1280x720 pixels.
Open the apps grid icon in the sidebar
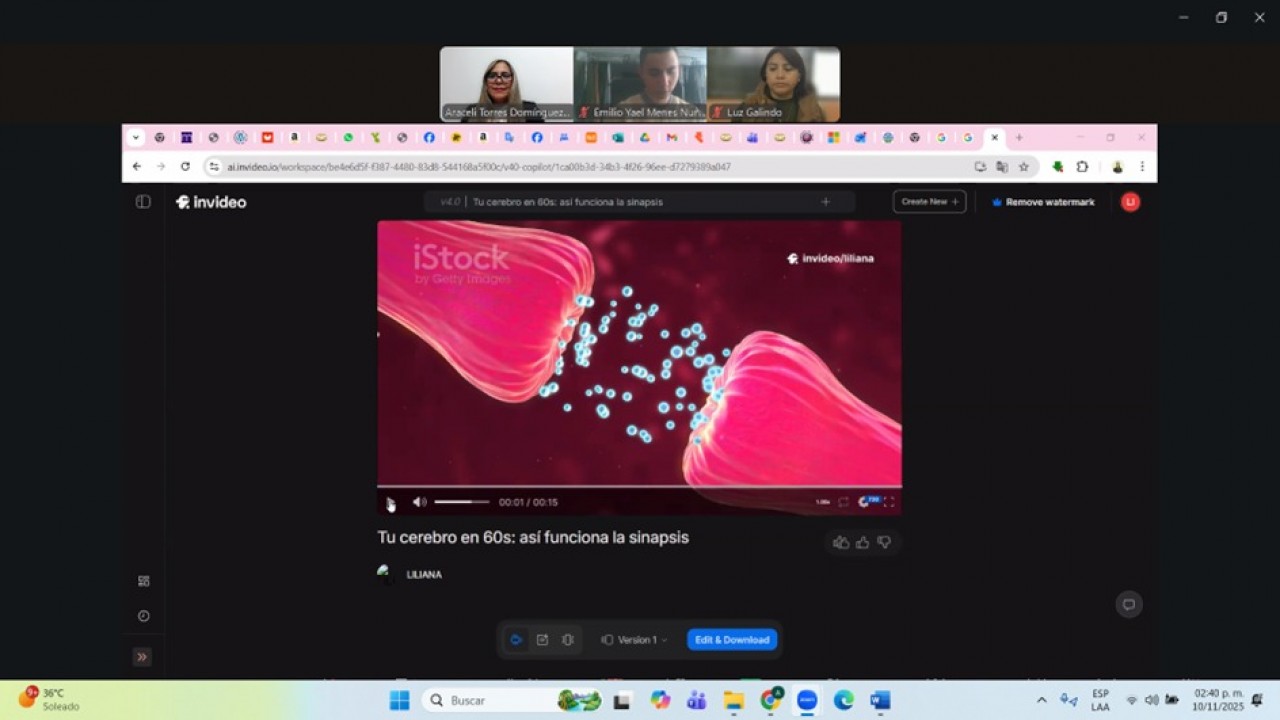click(143, 580)
